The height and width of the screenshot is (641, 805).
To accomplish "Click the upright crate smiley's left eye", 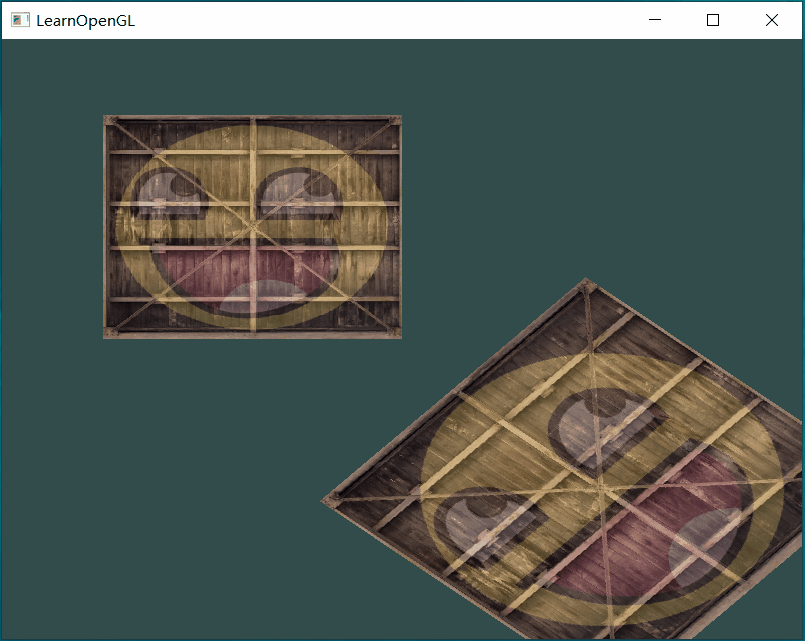I will pos(168,191).
